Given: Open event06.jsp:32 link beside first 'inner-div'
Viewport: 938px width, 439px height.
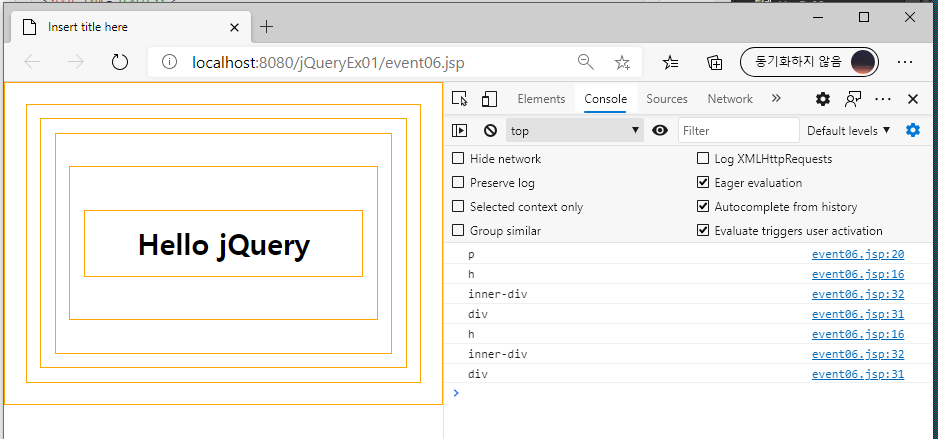Looking at the screenshot, I should tap(858, 294).
